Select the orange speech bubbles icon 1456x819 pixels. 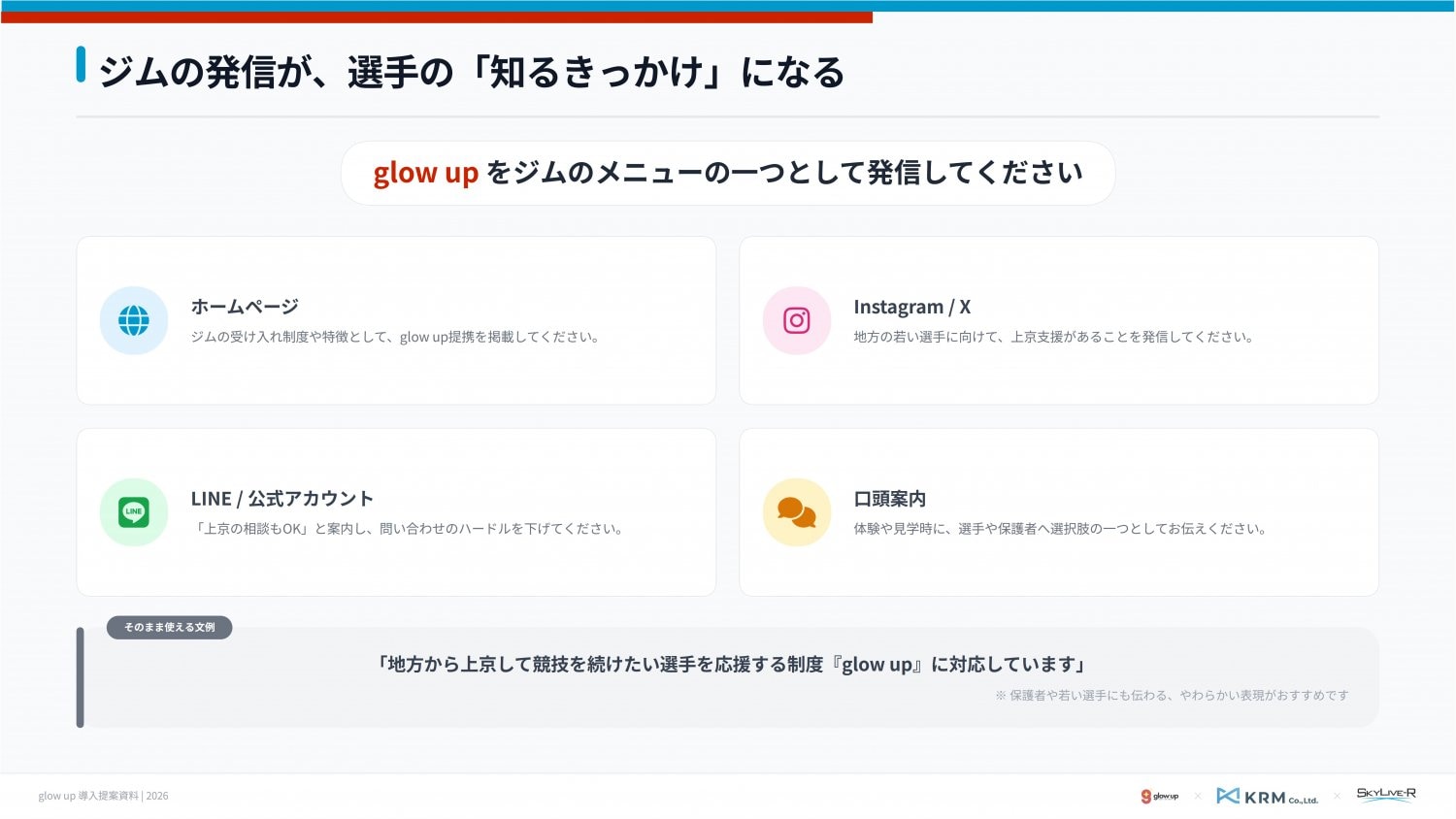click(796, 511)
